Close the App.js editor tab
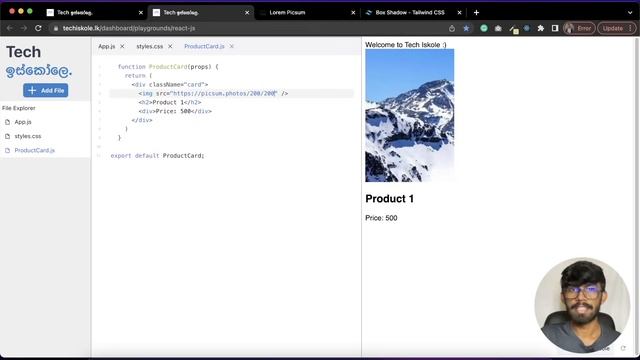This screenshot has width=640, height=360. pos(122,47)
